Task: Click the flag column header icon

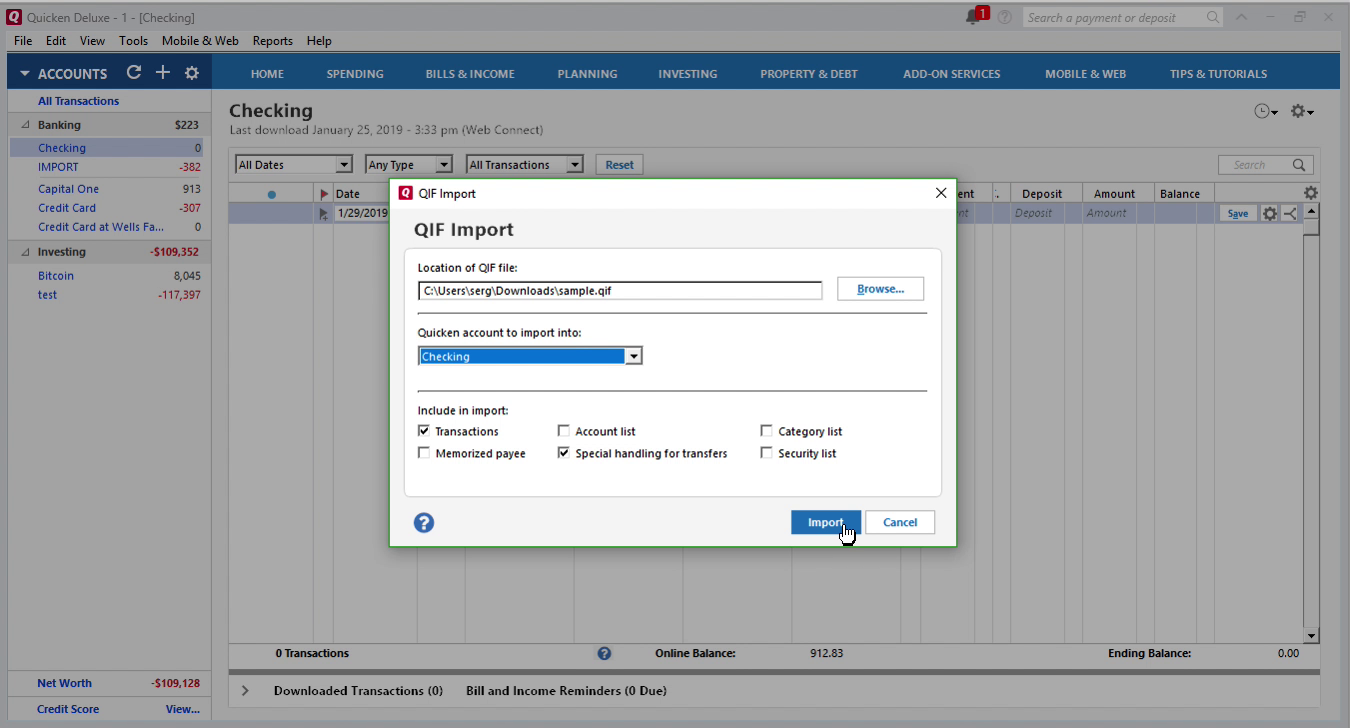Action: pos(324,194)
